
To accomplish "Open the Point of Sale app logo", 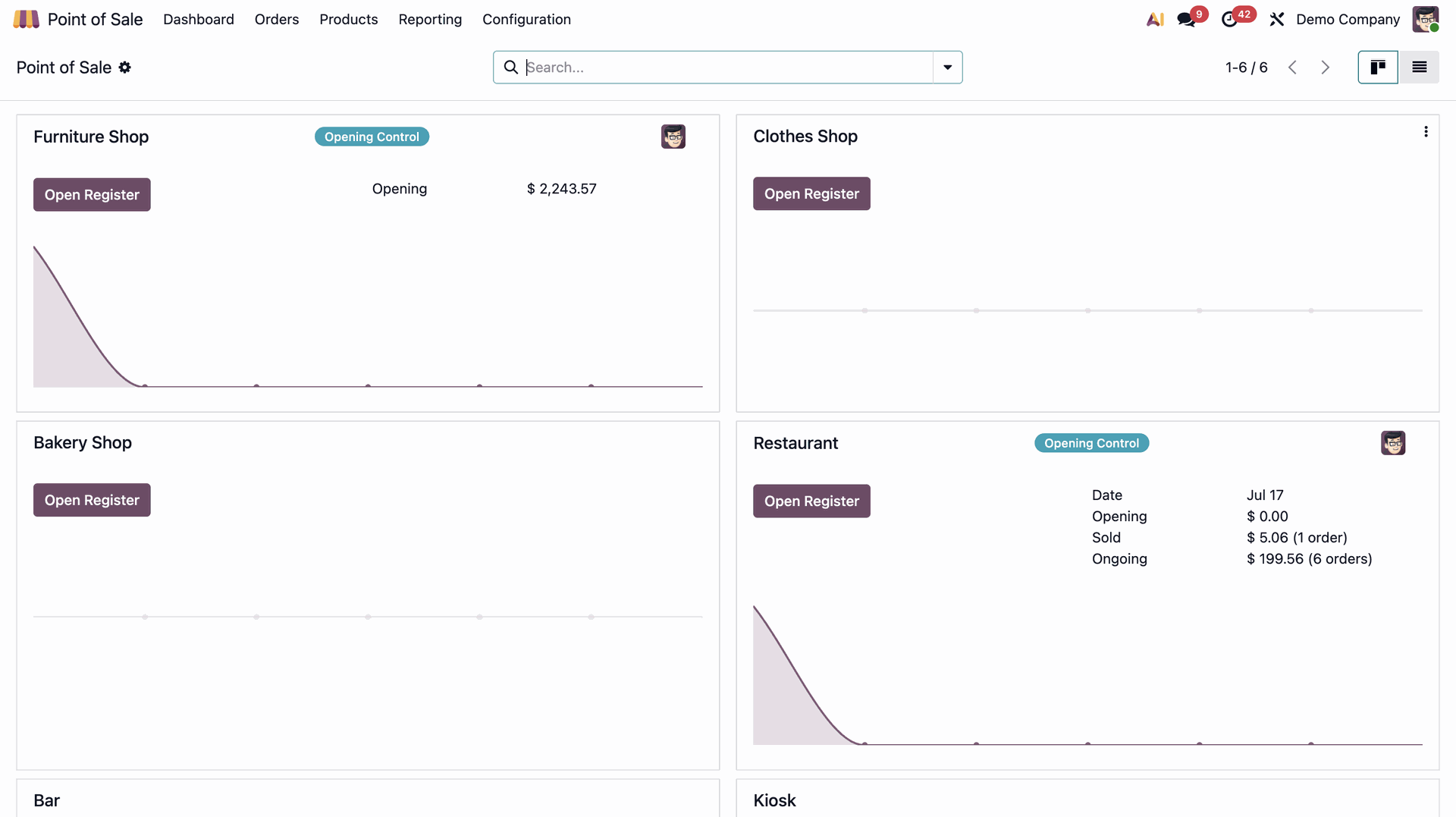I will (x=26, y=19).
